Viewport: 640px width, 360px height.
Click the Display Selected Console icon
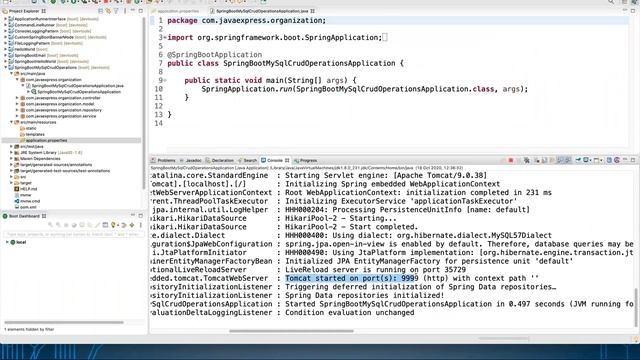coord(586,160)
